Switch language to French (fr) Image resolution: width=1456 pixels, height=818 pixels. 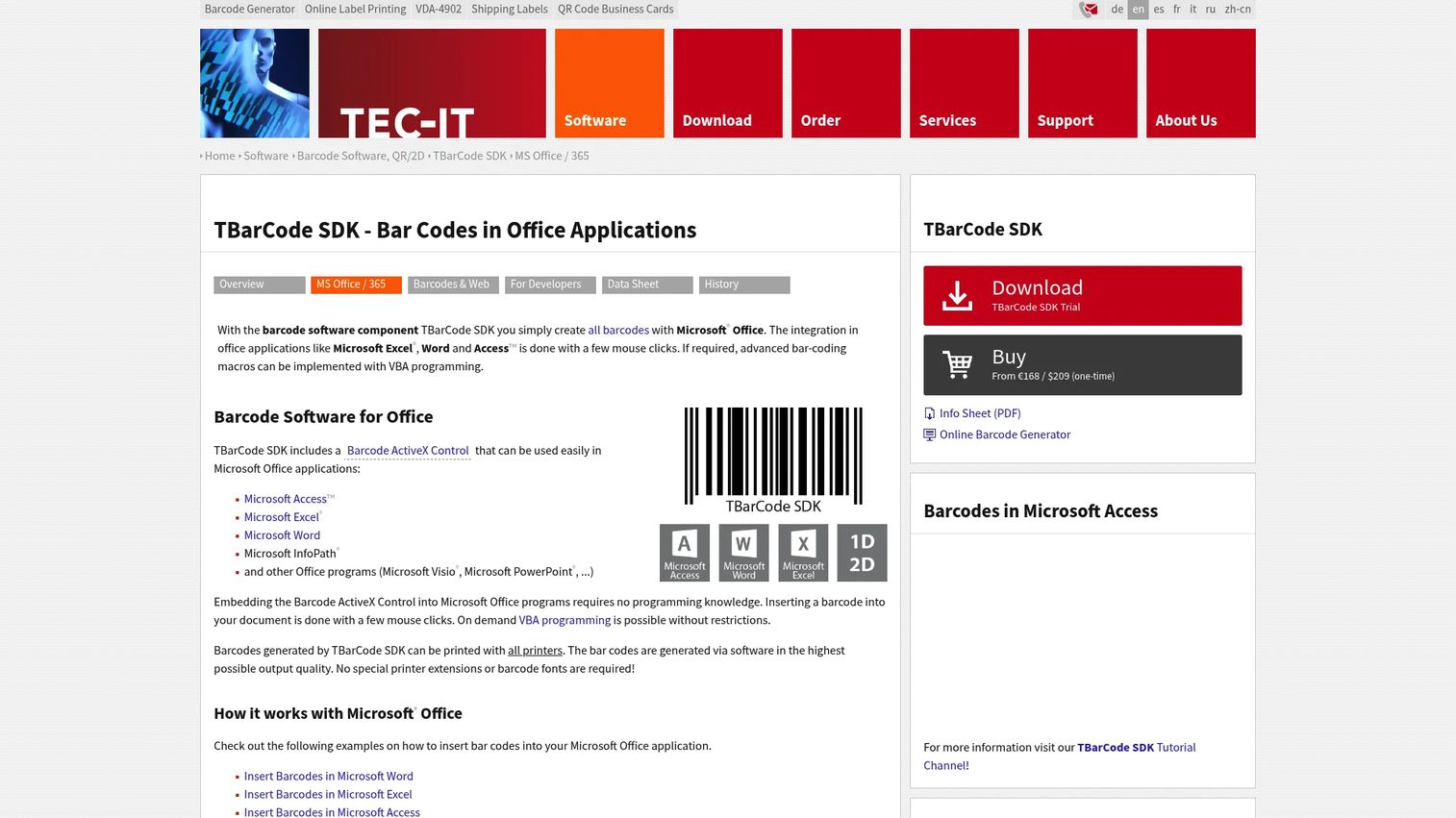click(1177, 10)
